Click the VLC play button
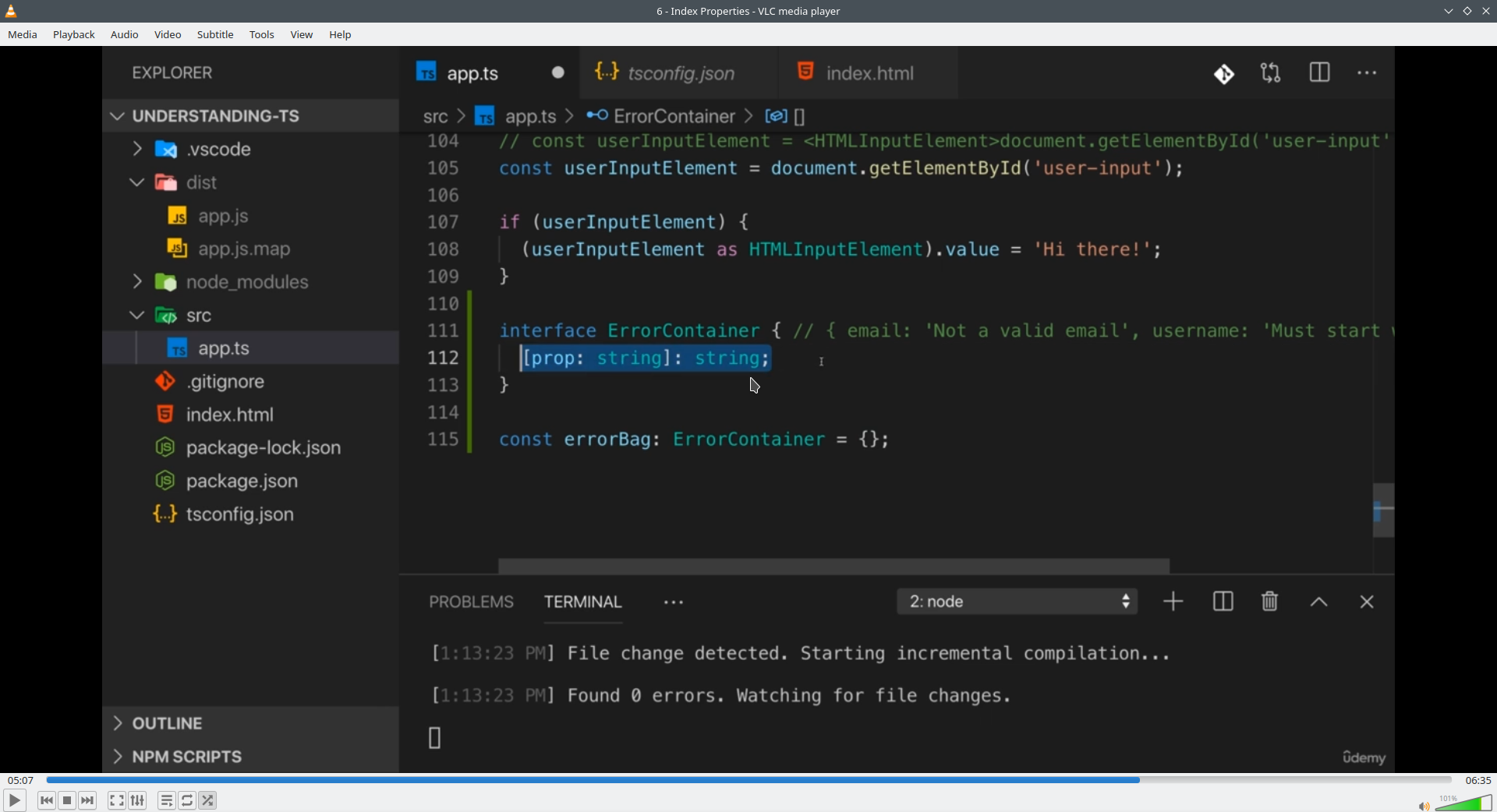 14,800
